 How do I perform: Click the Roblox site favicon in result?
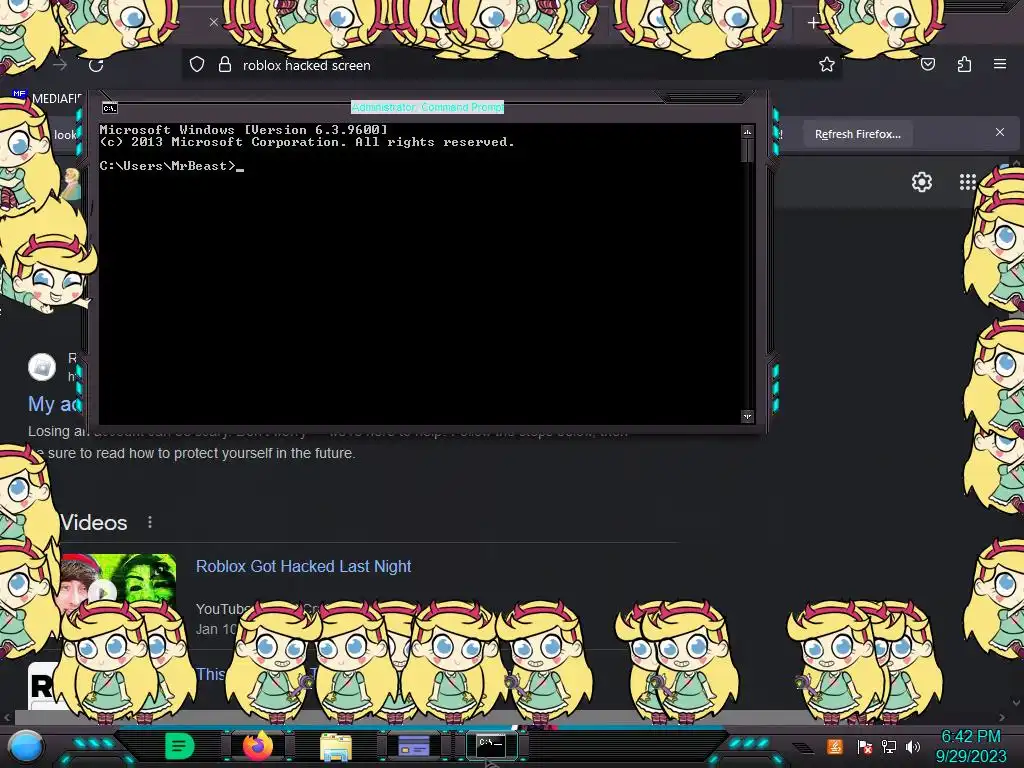(42, 367)
